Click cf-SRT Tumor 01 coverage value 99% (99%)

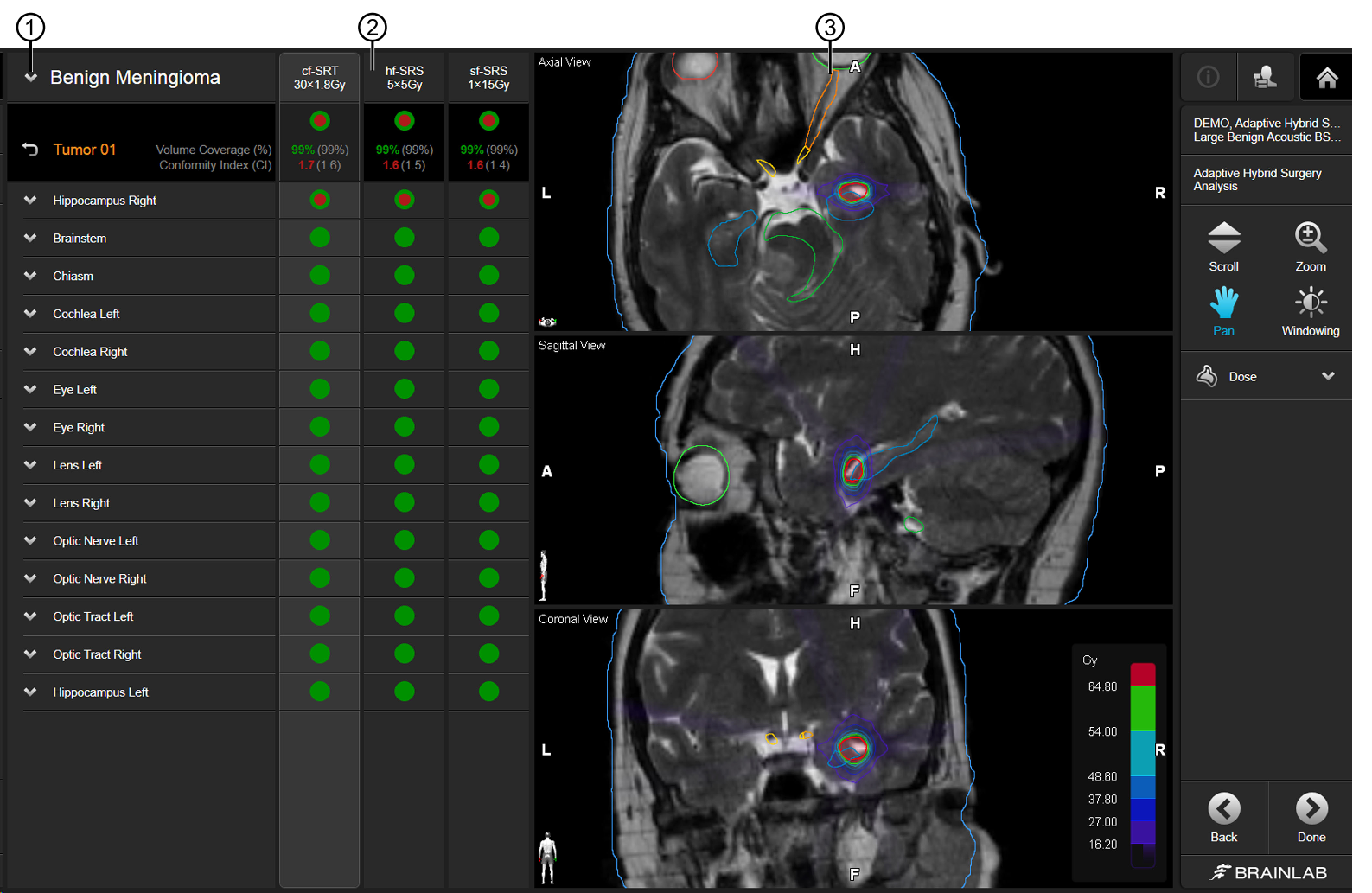pyautogui.click(x=320, y=150)
